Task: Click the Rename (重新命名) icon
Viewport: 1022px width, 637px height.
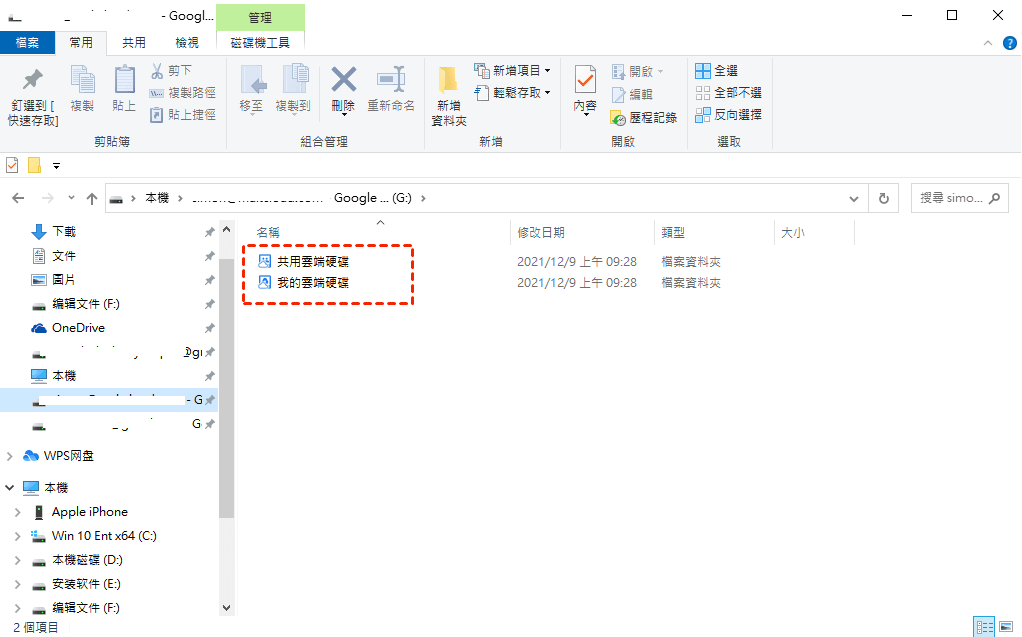Action: (391, 80)
